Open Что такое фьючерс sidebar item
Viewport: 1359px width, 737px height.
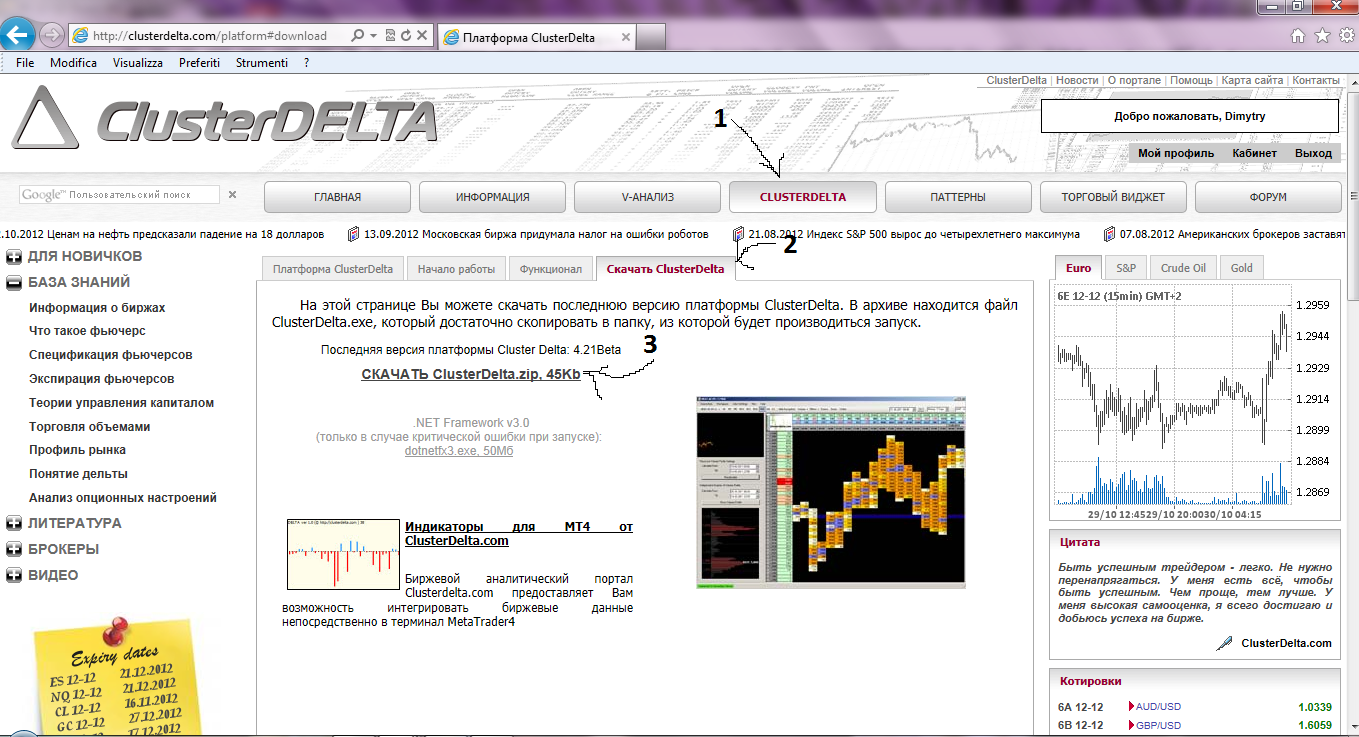[88, 331]
